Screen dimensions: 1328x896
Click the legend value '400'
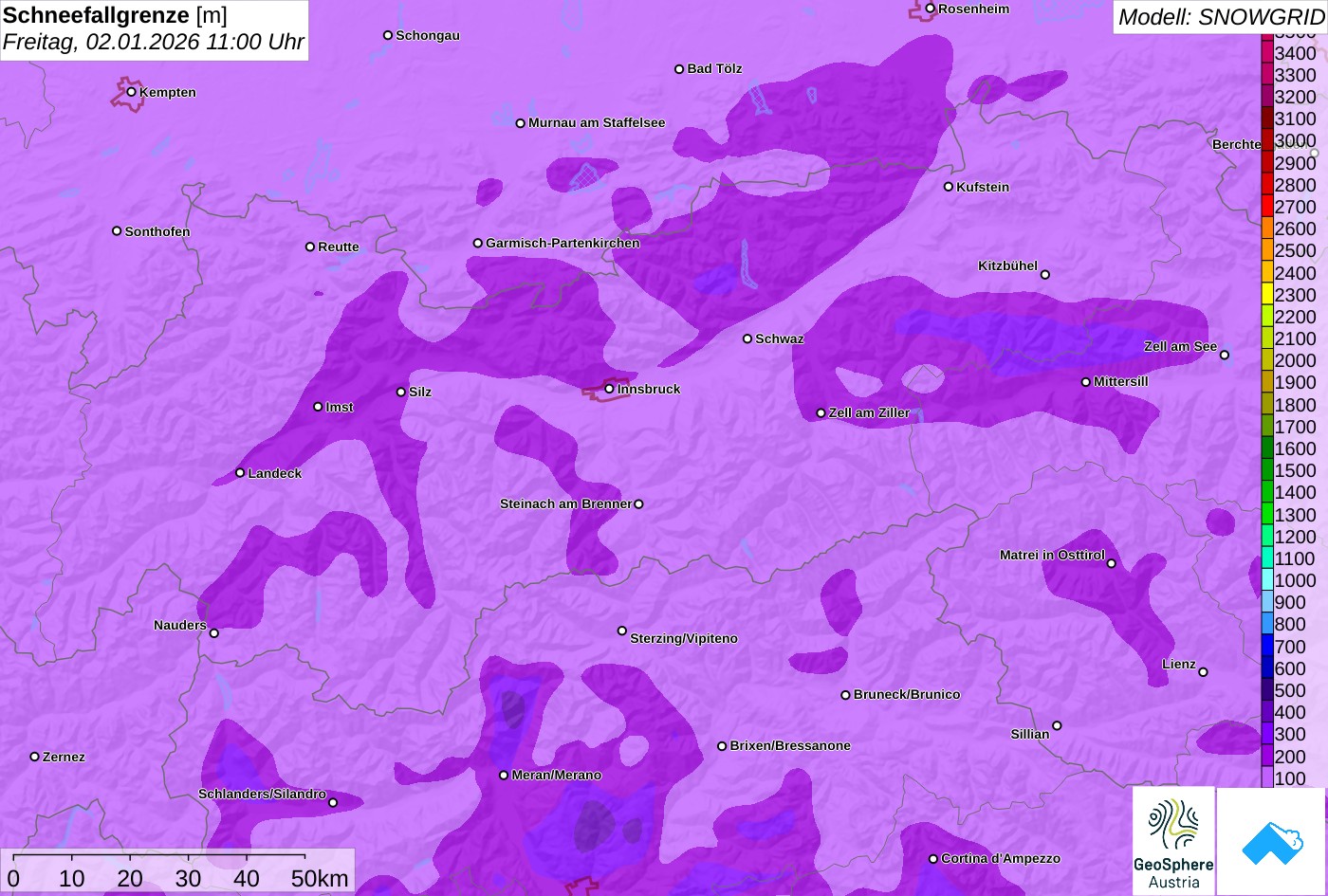1290,712
